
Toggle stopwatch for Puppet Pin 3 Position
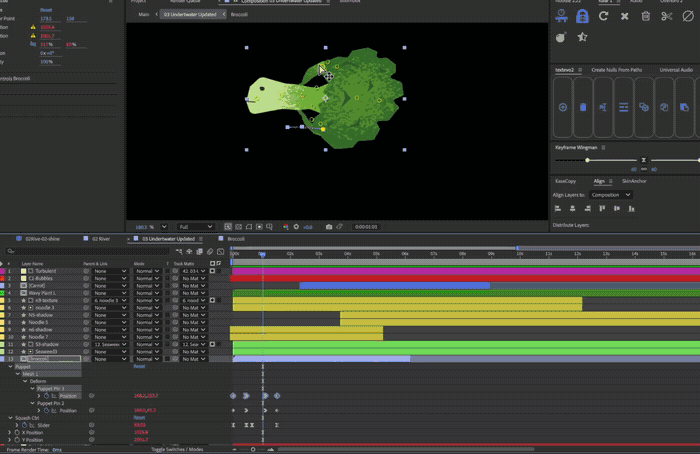click(46, 396)
